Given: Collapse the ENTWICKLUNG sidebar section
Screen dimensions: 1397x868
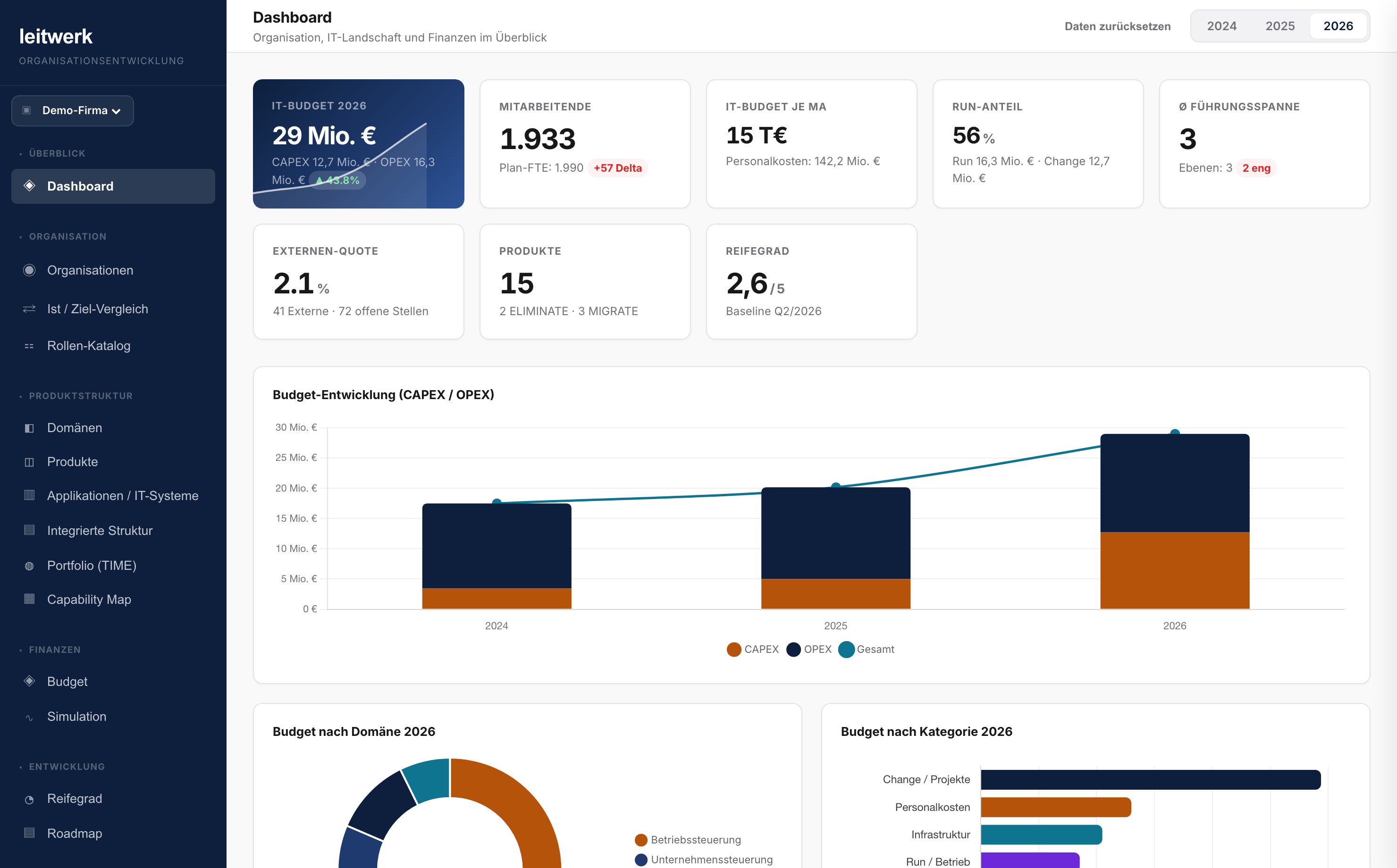Looking at the screenshot, I should pos(62,767).
